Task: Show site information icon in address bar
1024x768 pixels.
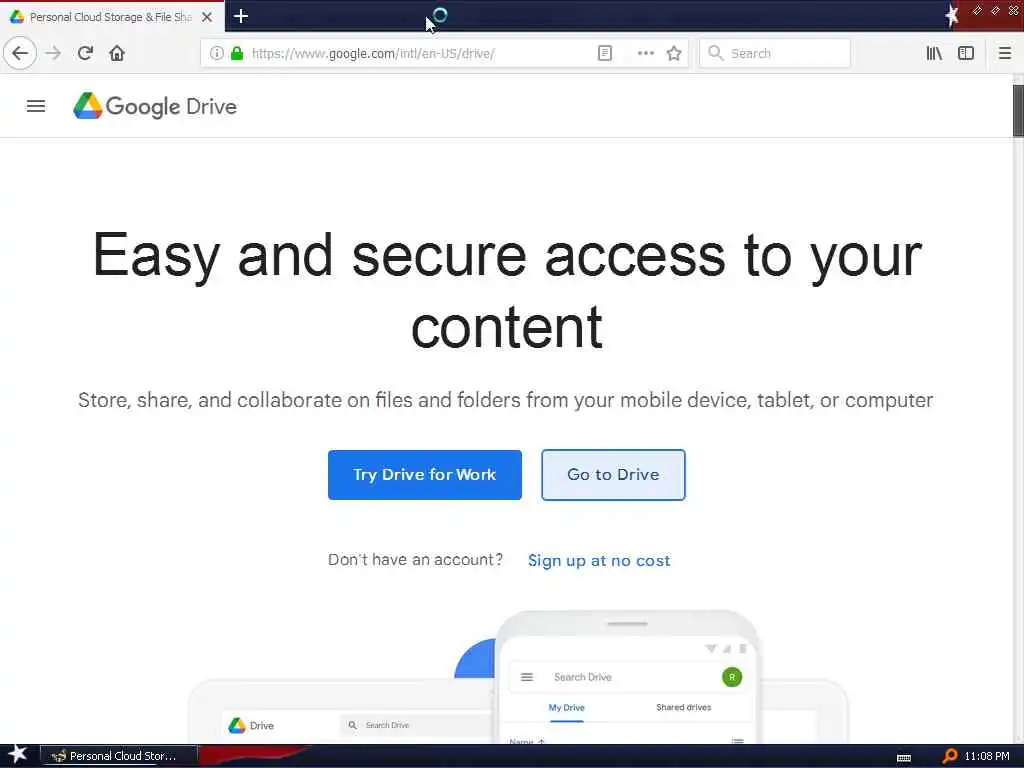Action: pos(217,53)
